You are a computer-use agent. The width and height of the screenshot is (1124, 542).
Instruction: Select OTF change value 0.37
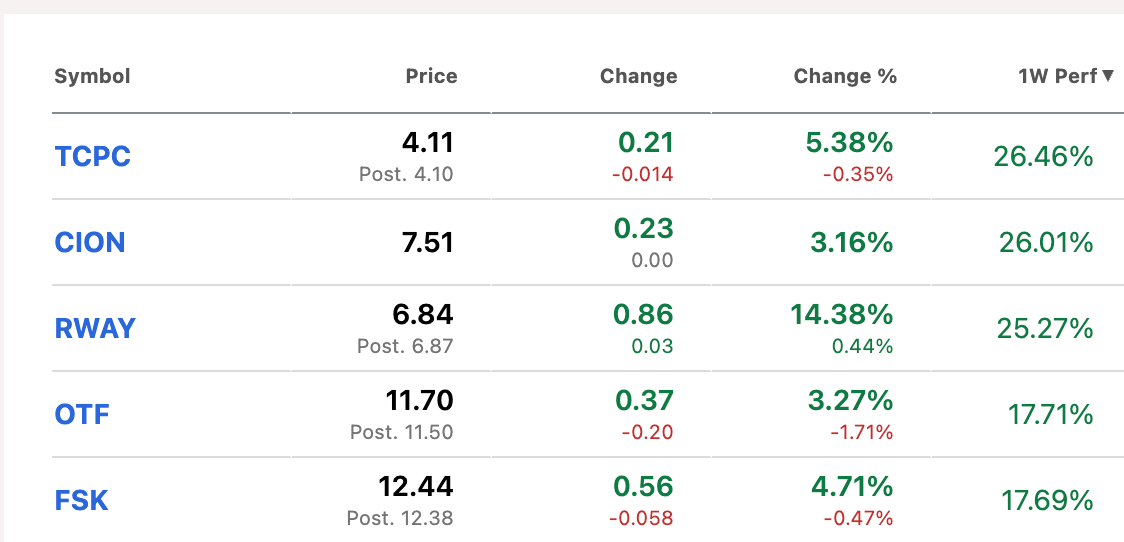(x=644, y=401)
